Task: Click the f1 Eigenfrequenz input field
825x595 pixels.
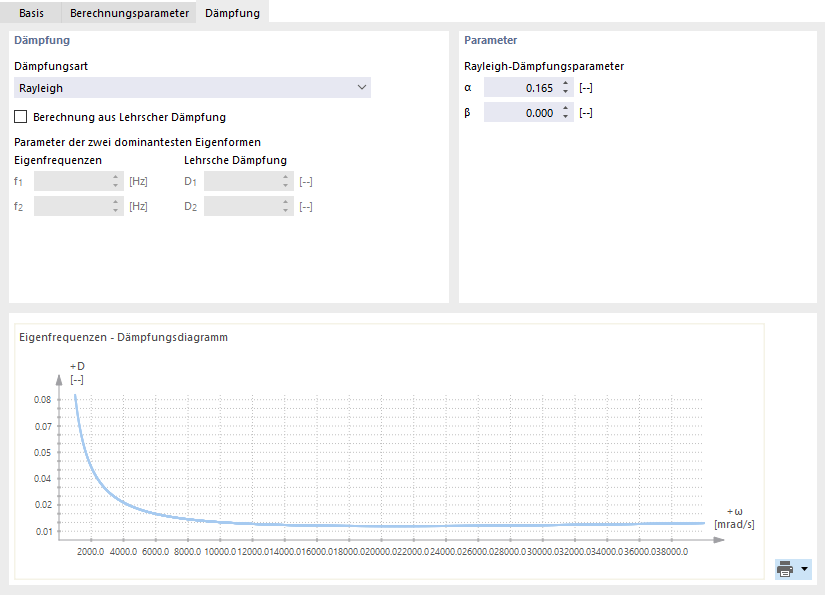Action: tap(72, 181)
